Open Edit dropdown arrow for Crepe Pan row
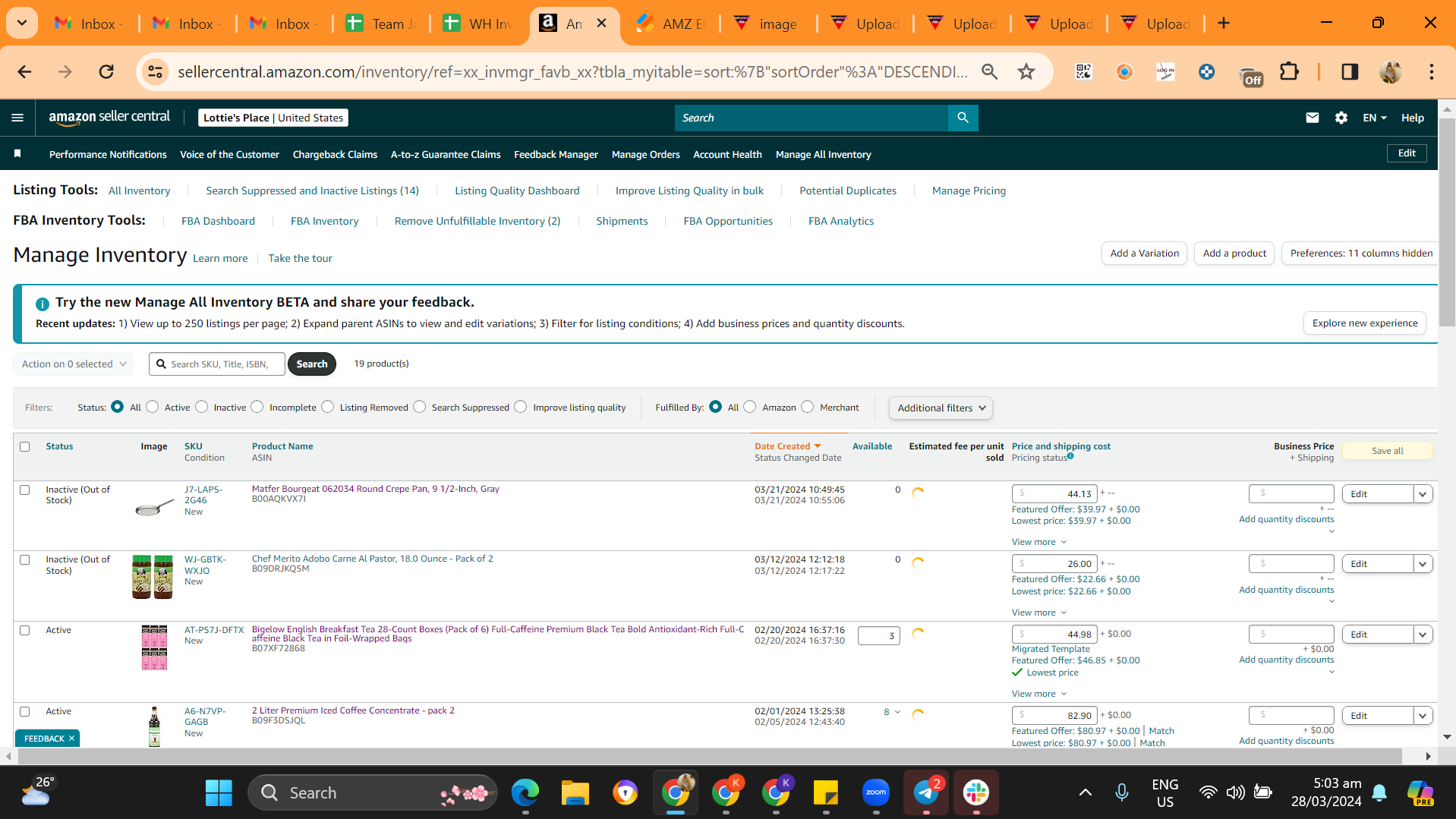The height and width of the screenshot is (819, 1456). click(x=1423, y=494)
